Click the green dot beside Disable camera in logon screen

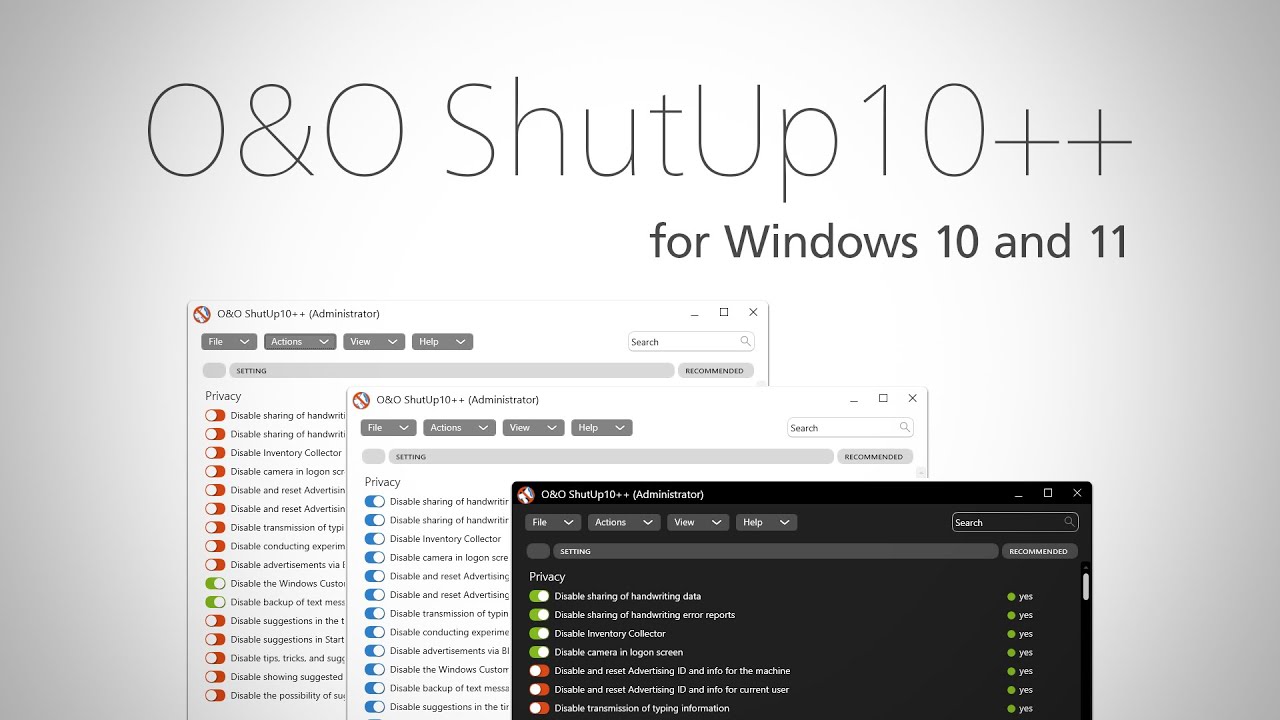point(1010,652)
